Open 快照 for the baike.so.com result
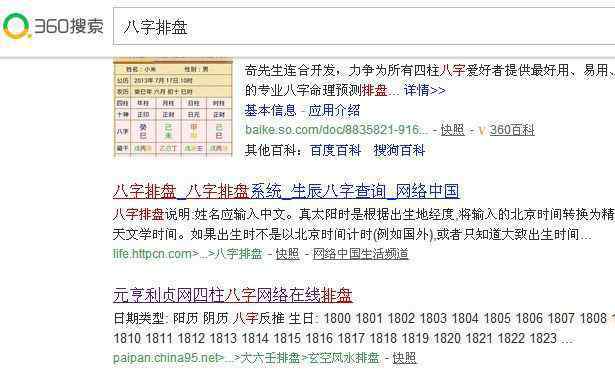 coord(452,130)
